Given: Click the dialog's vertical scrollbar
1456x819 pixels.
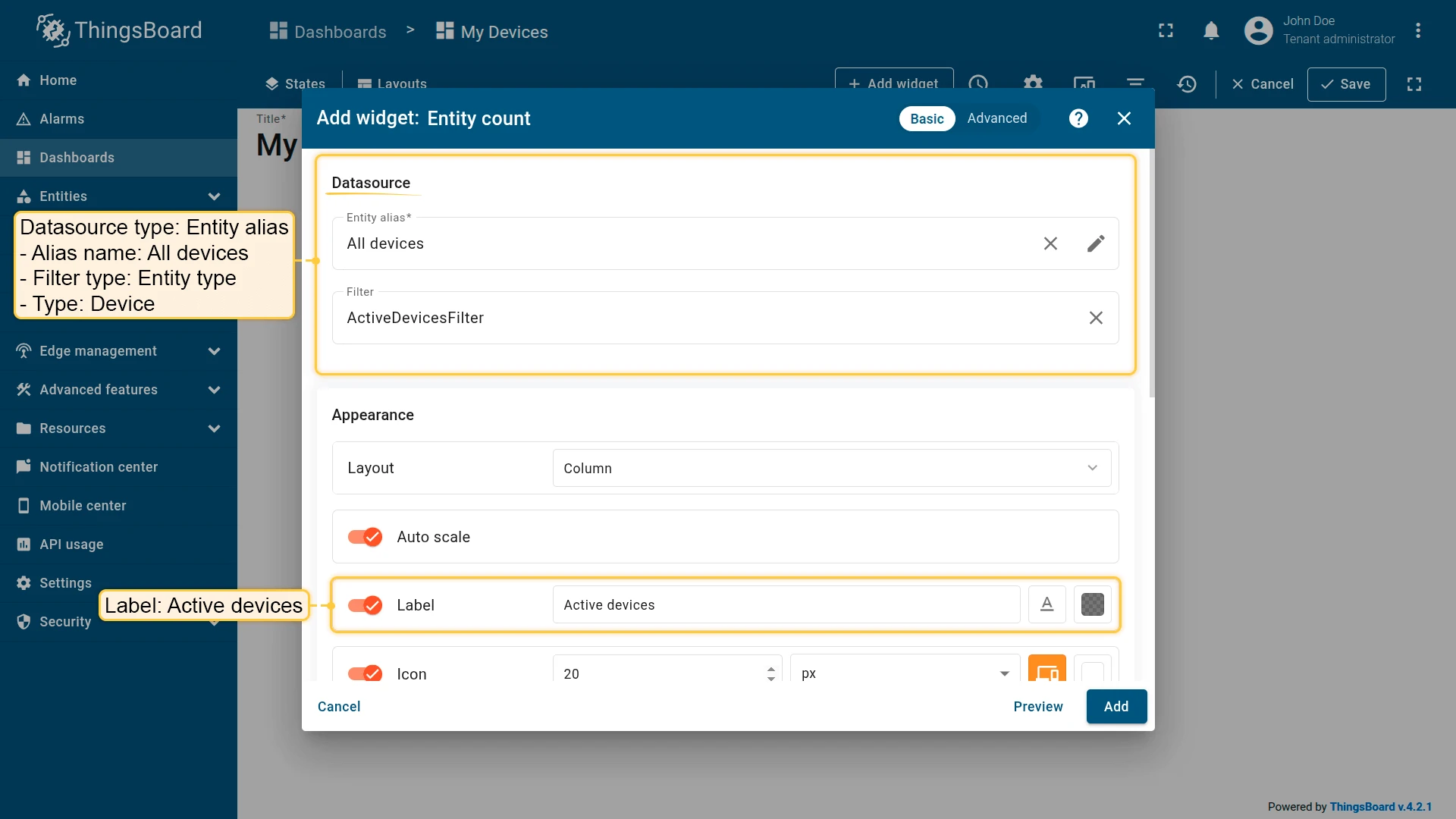Looking at the screenshot, I should pos(1152,273).
